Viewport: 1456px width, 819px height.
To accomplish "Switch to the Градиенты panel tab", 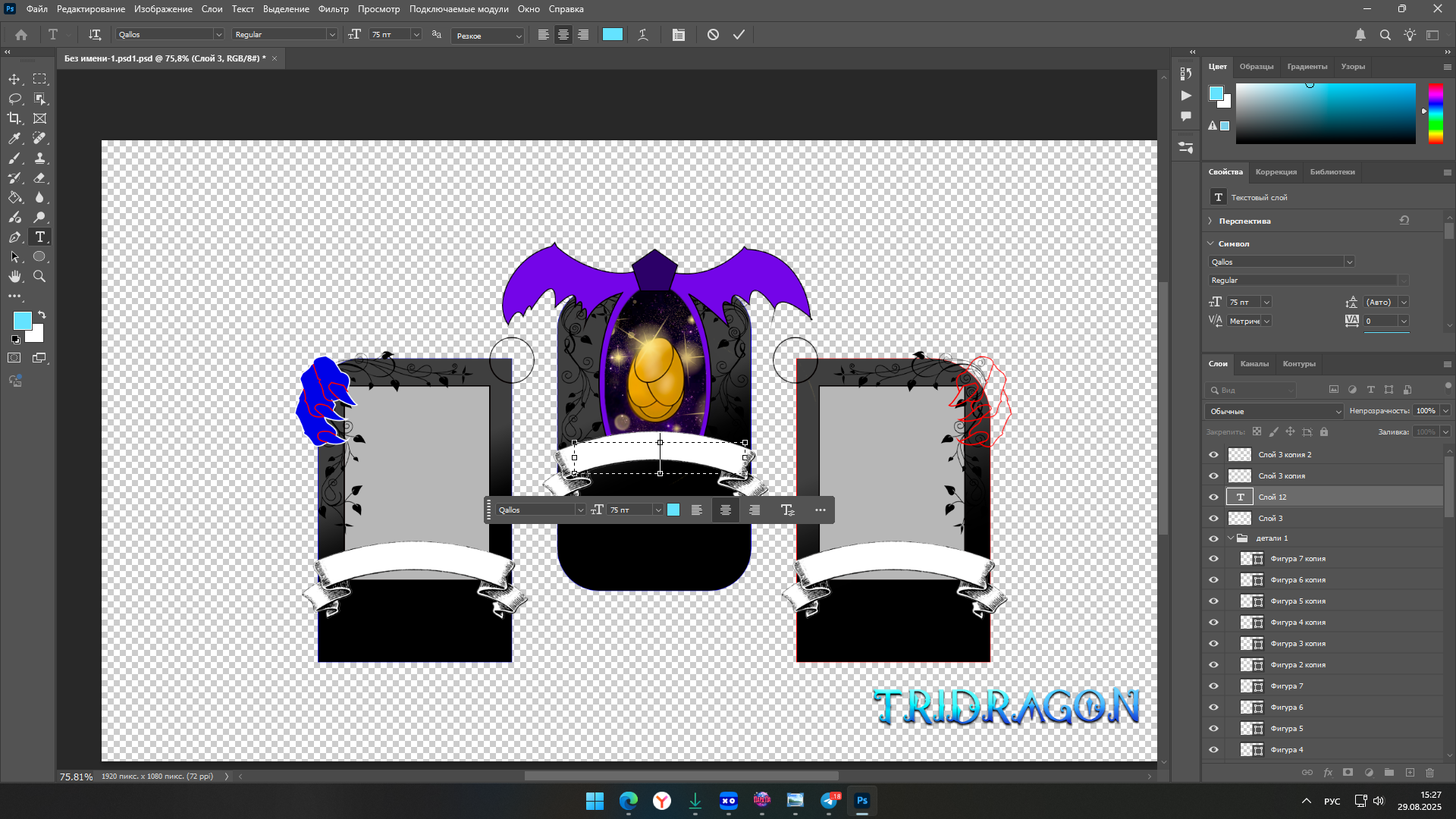I will (x=1307, y=67).
